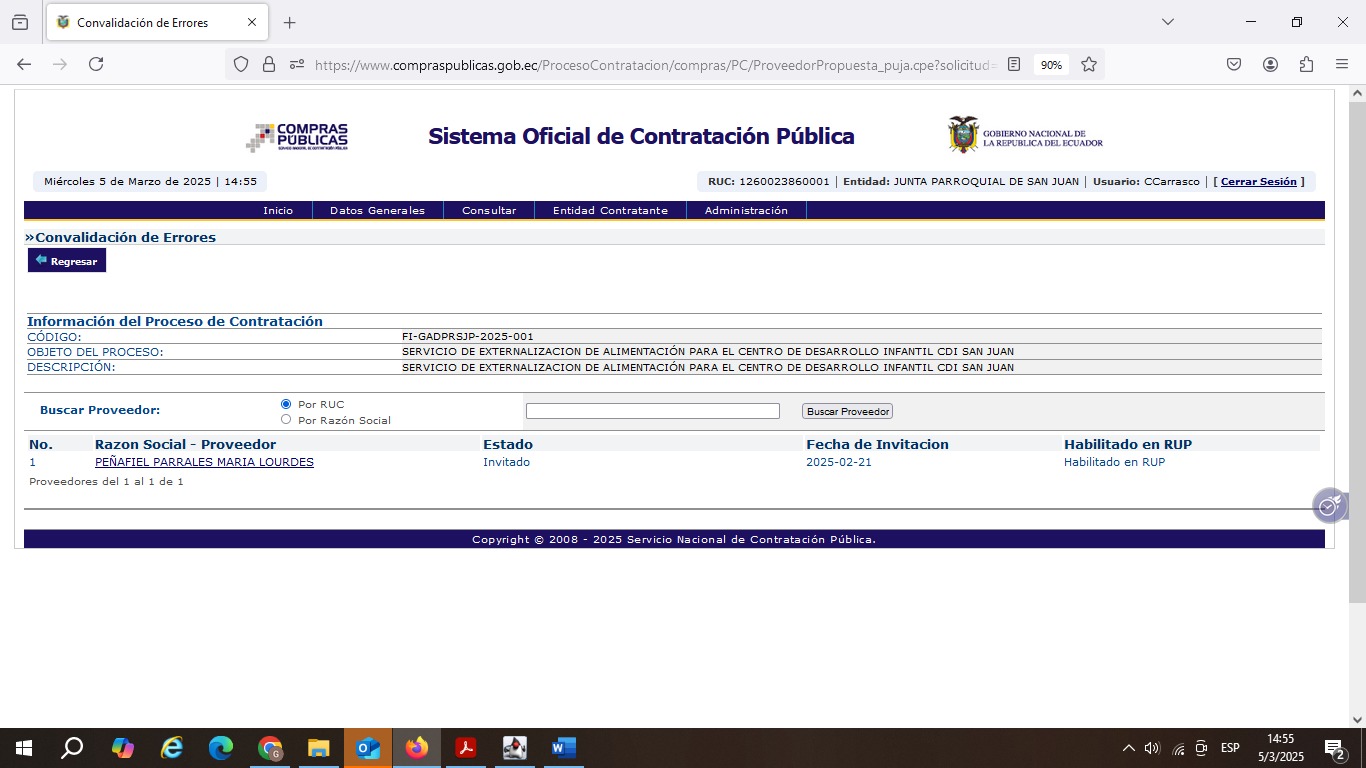1366x768 pixels.
Task: Expand the list all tabs dropdown
Action: [x=1167, y=22]
